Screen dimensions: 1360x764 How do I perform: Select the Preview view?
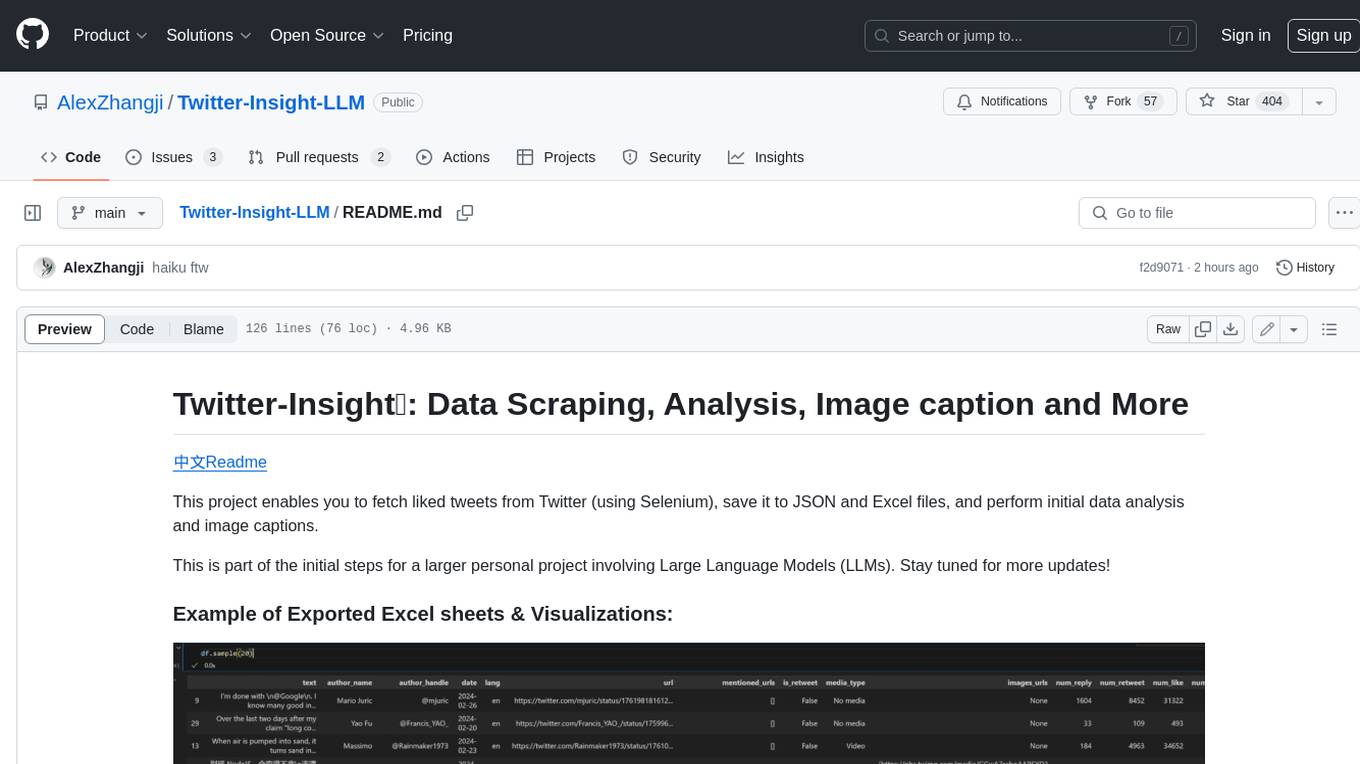click(65, 329)
